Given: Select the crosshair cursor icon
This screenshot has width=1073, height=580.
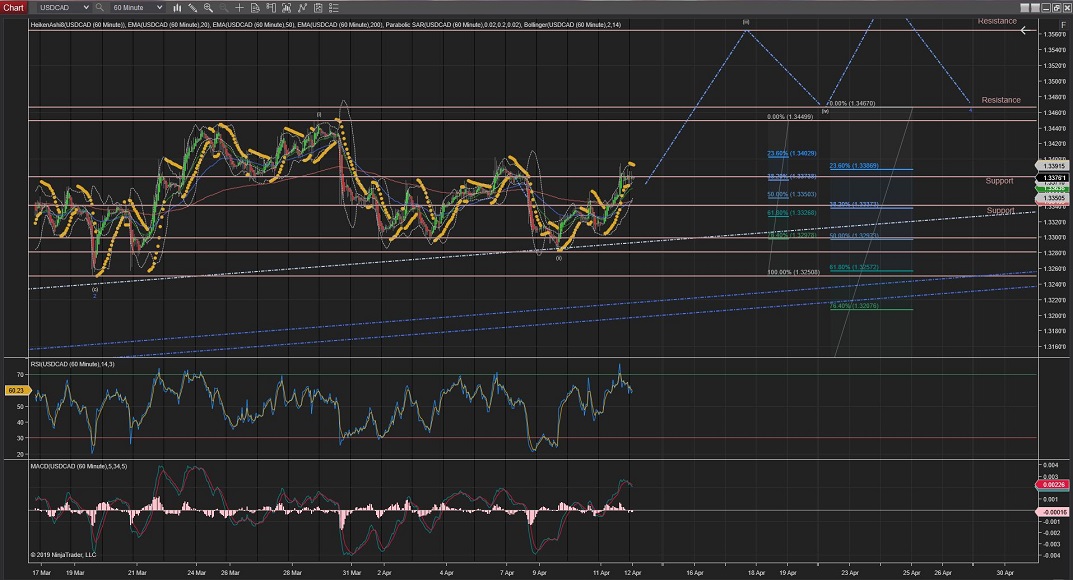Looking at the screenshot, I should [x=240, y=8].
